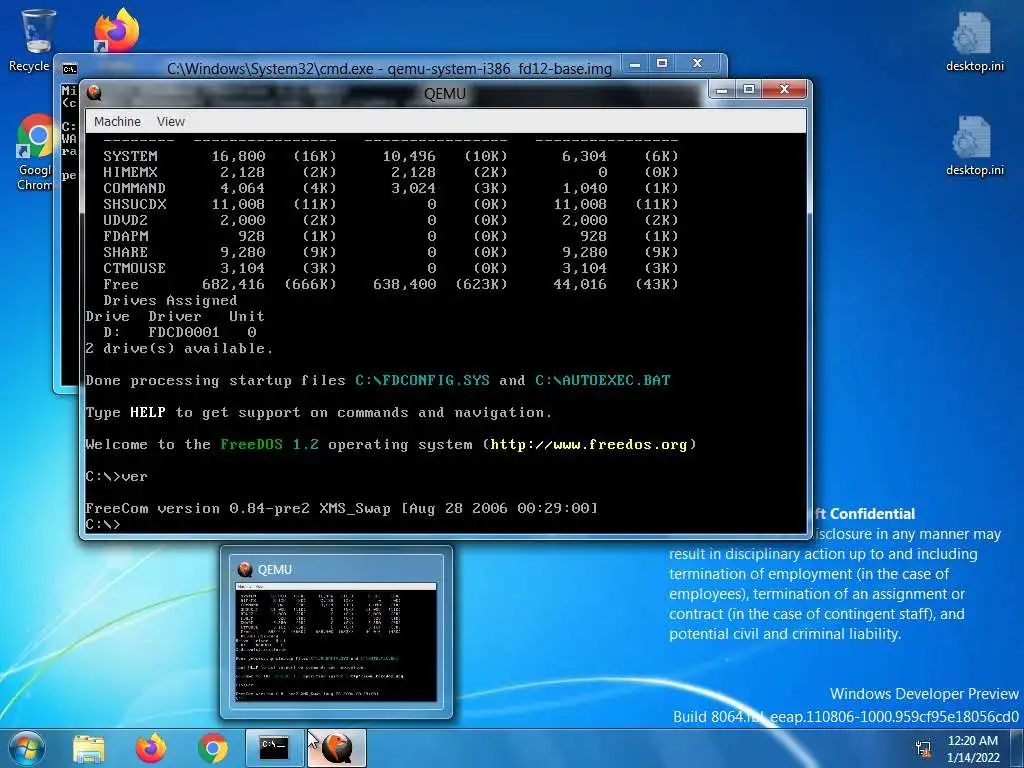Click the network tray icon
Screen dimensions: 1024x768
click(923, 749)
